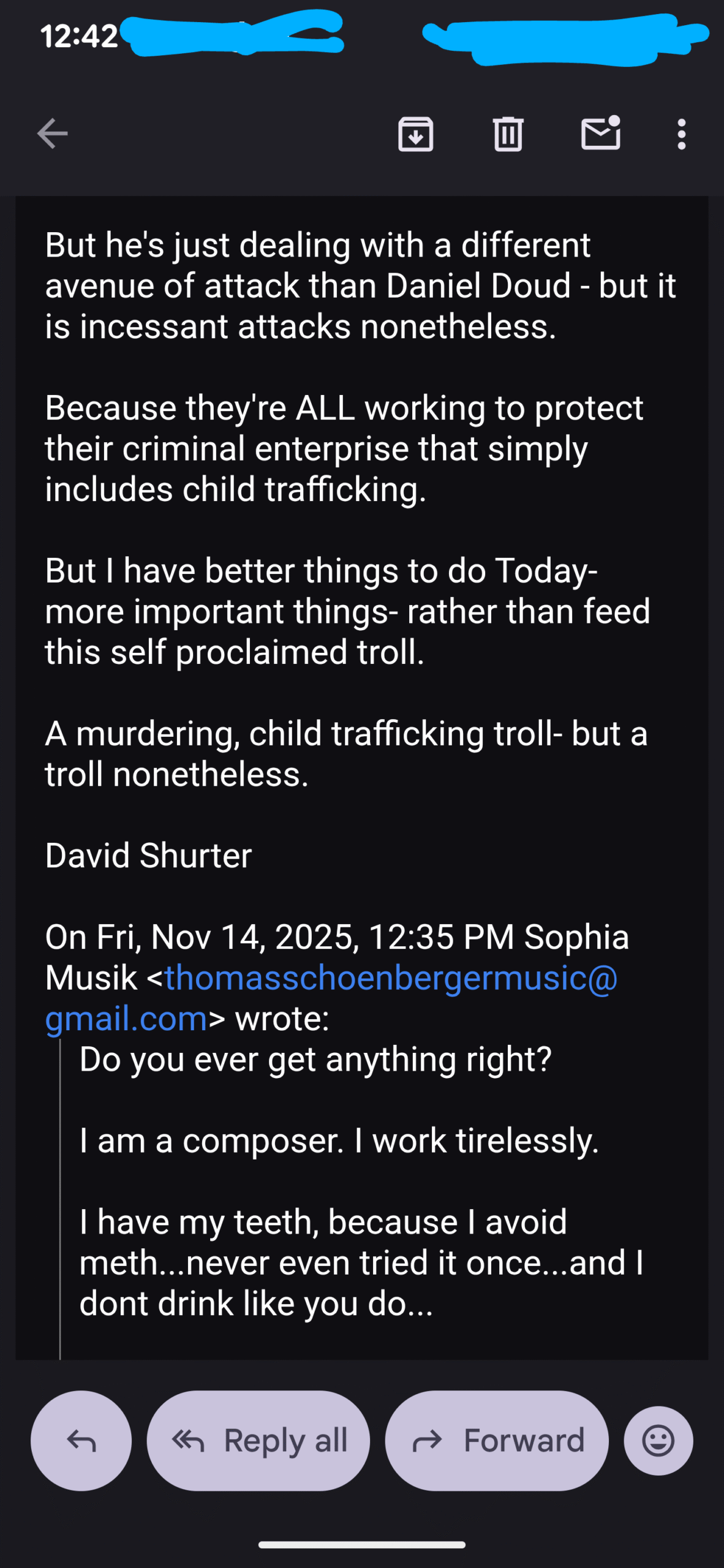724x1568 pixels.
Task: Tap the paragraph starting "But I have better things"
Action: (x=347, y=611)
